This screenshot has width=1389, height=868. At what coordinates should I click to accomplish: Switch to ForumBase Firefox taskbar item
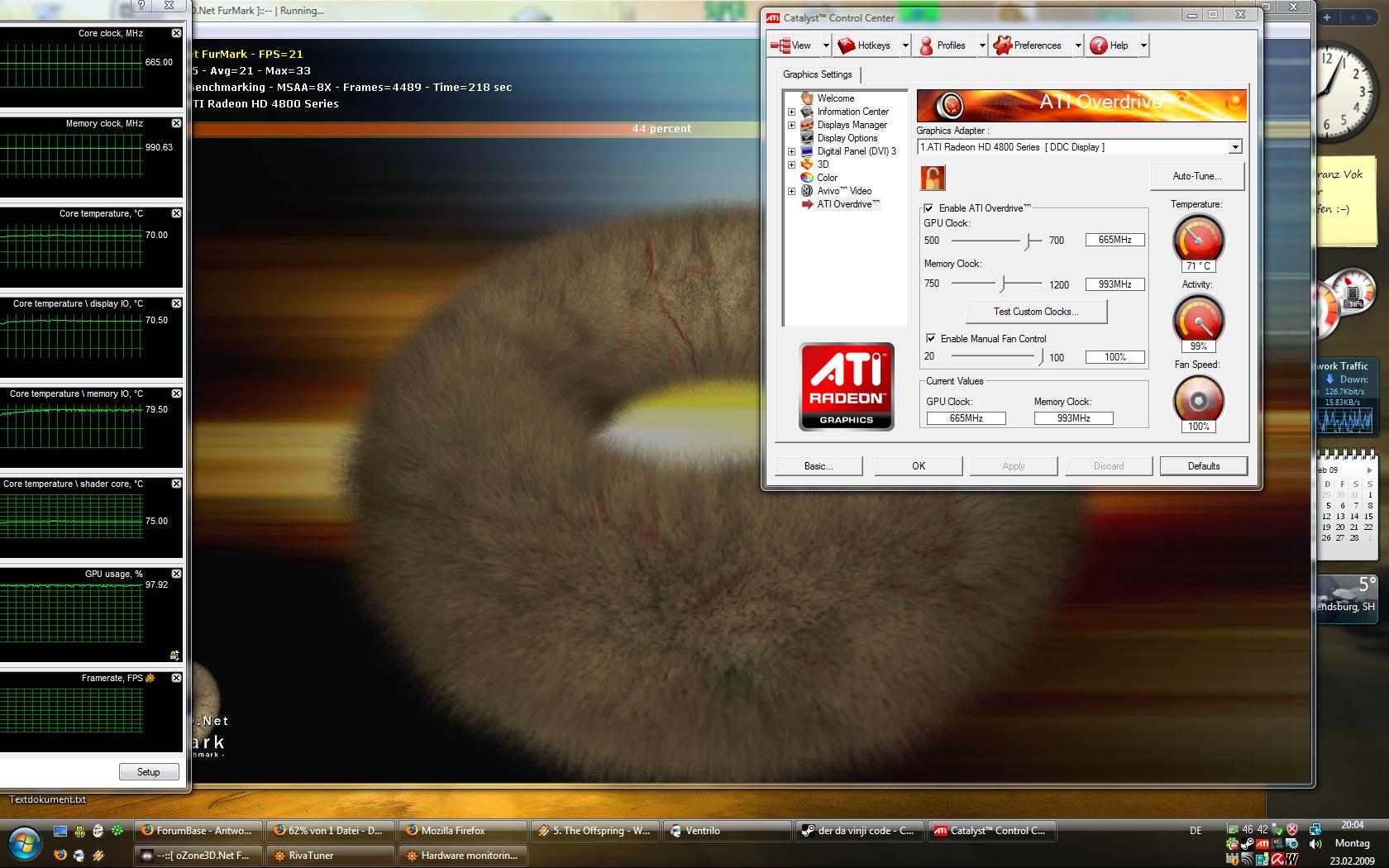[198, 831]
